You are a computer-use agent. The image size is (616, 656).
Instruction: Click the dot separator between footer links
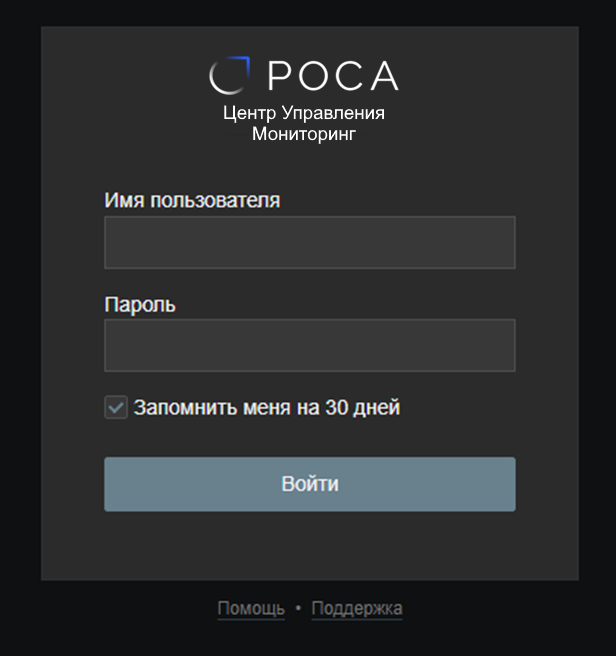tap(298, 609)
